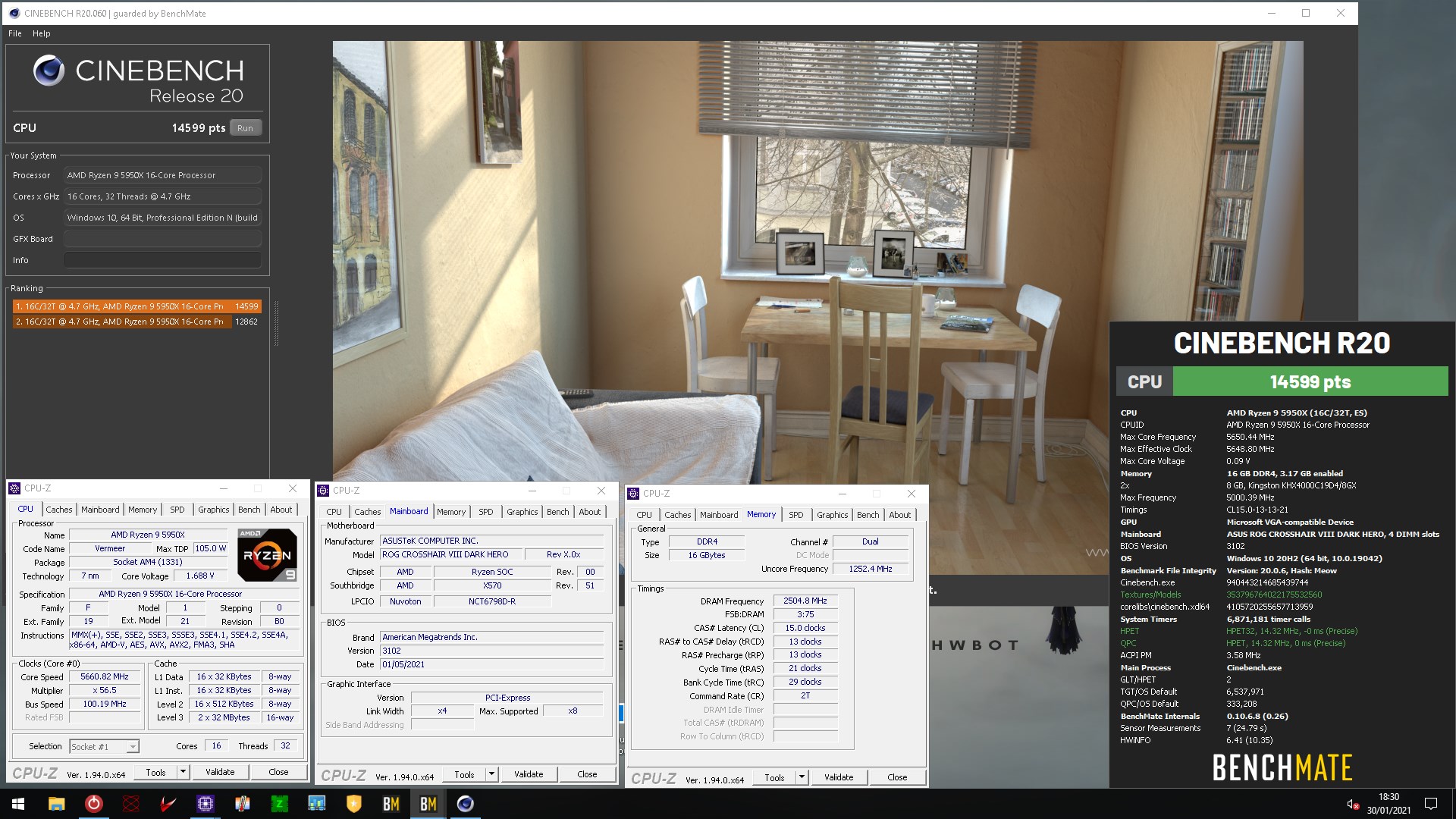Image resolution: width=1456 pixels, height=819 pixels.
Task: Select the Memory tab in Mainboard CPU-Z window
Action: 451,512
